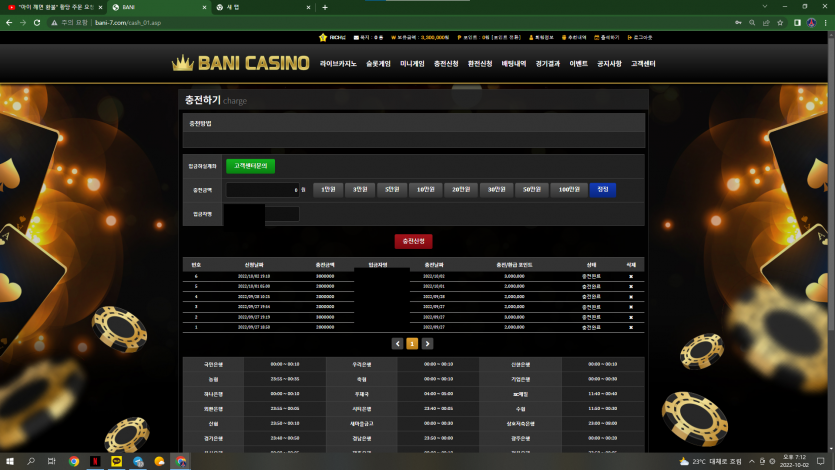Select page 1 in pagination
Image resolution: width=835 pixels, height=470 pixels.
click(x=412, y=344)
